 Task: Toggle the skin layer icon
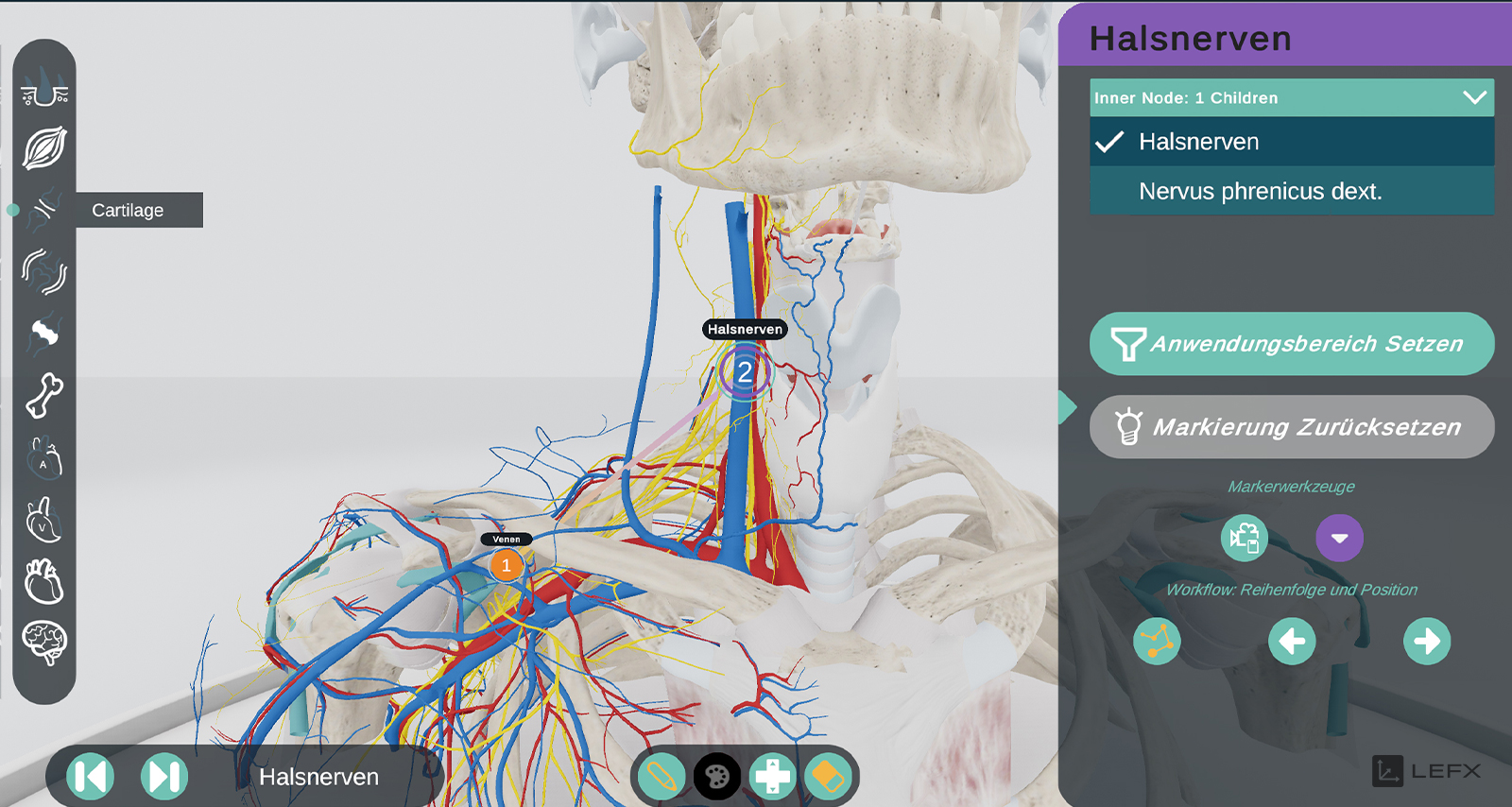click(44, 88)
